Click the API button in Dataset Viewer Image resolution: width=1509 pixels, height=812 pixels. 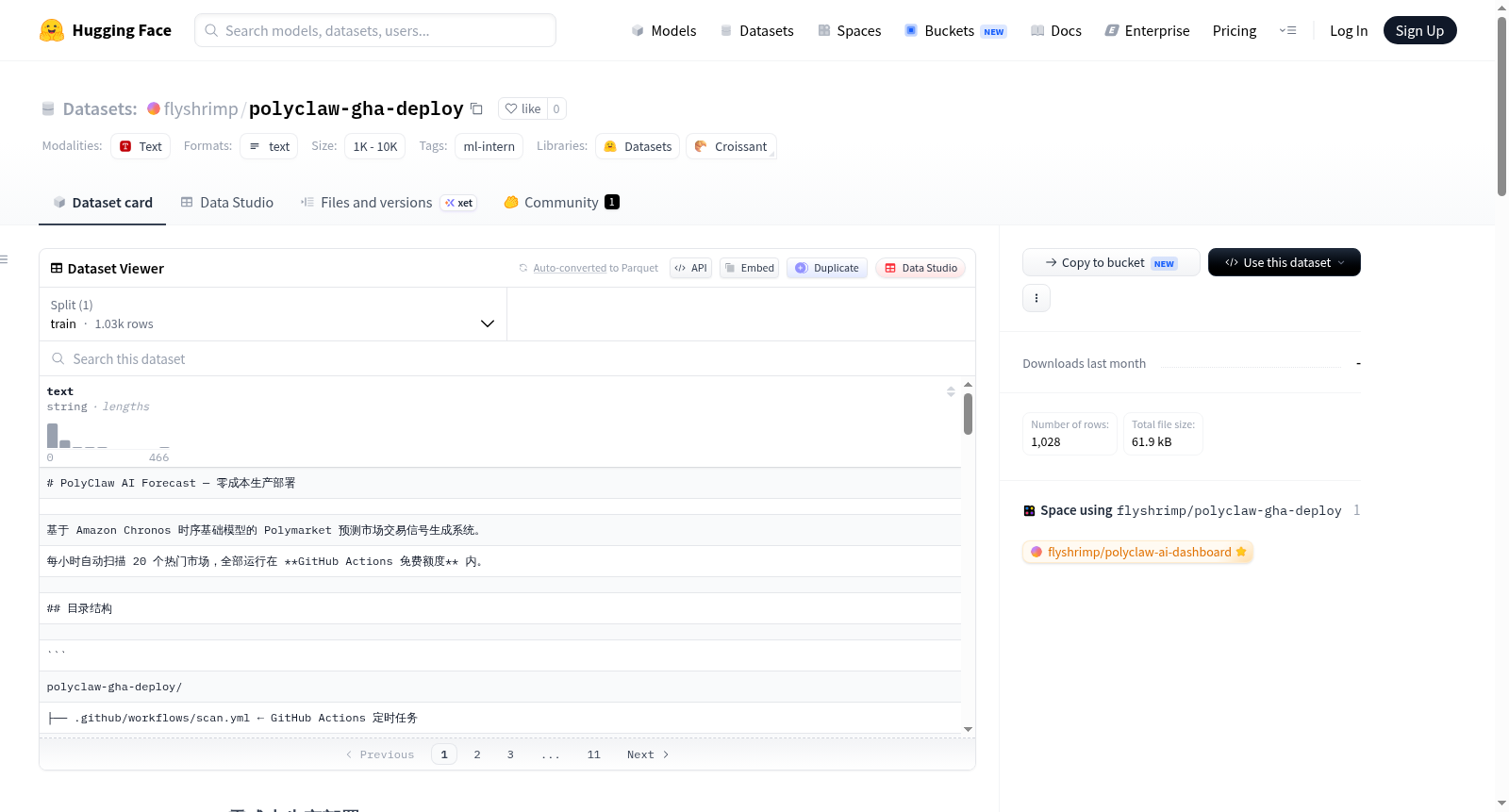[x=690, y=268]
